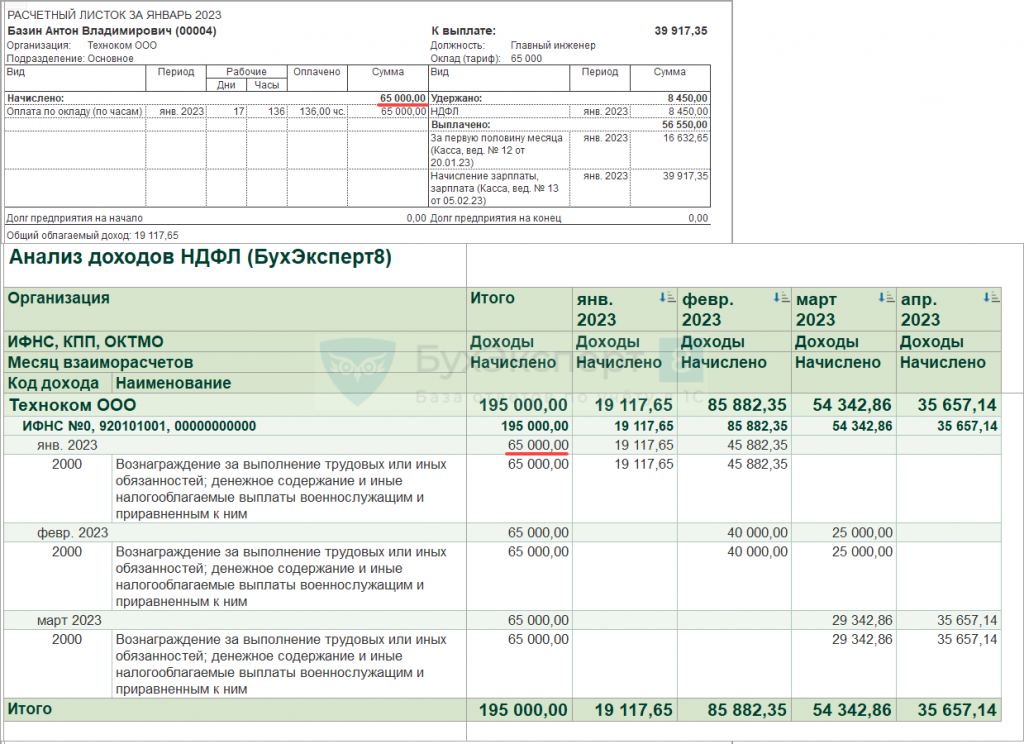Click the position value Главный инженер
The height and width of the screenshot is (744, 1024).
[553, 46]
